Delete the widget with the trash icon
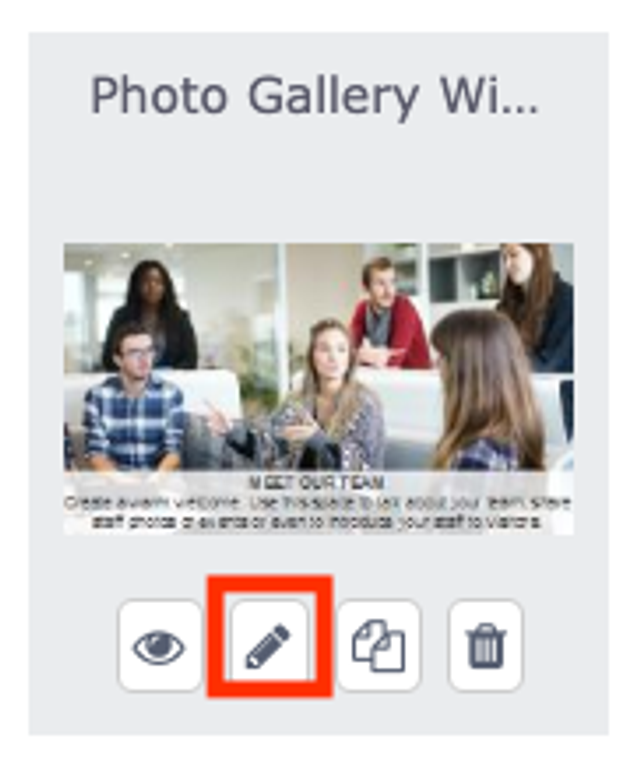This screenshot has height=763, width=640. pos(486,646)
